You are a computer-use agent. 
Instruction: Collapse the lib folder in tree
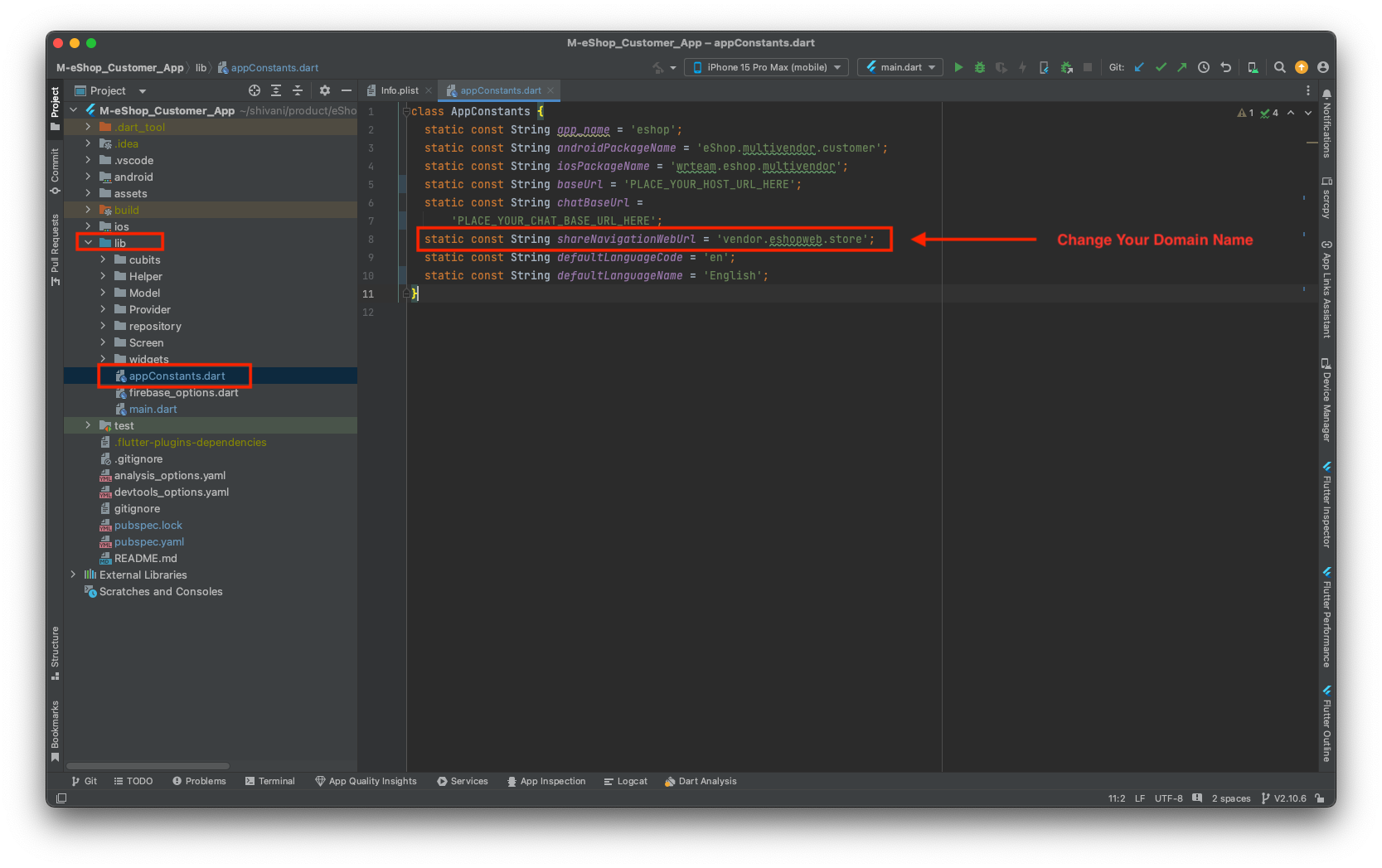[x=88, y=243]
